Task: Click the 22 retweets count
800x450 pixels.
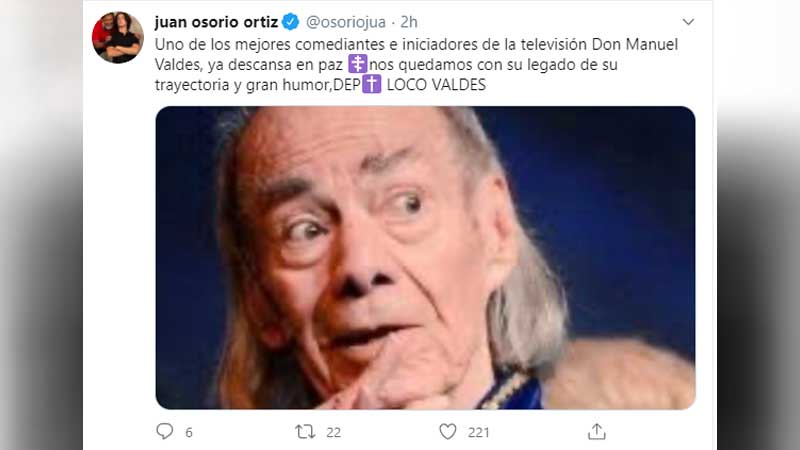Action: click(333, 433)
